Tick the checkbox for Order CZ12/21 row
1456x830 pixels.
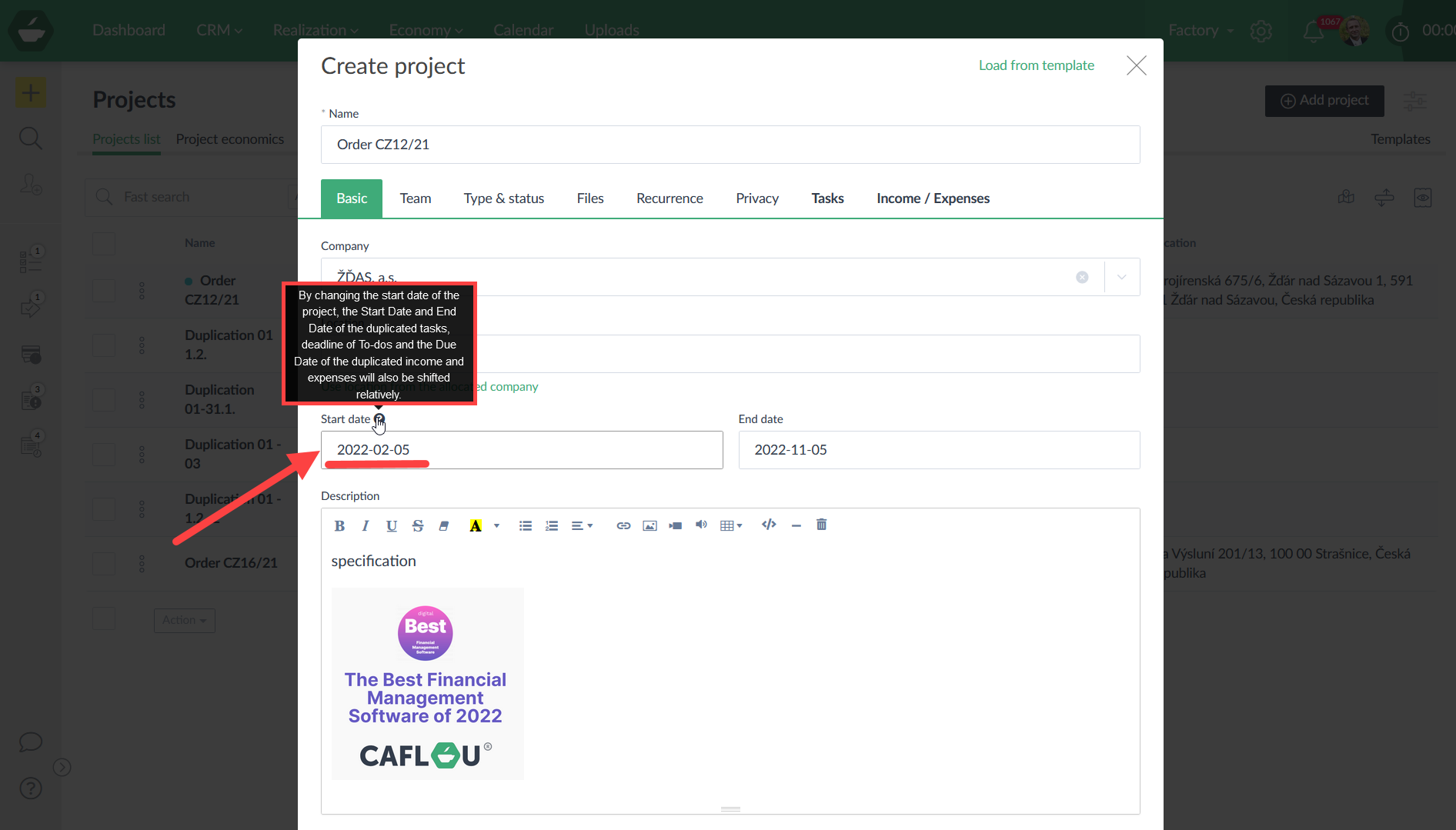[104, 291]
